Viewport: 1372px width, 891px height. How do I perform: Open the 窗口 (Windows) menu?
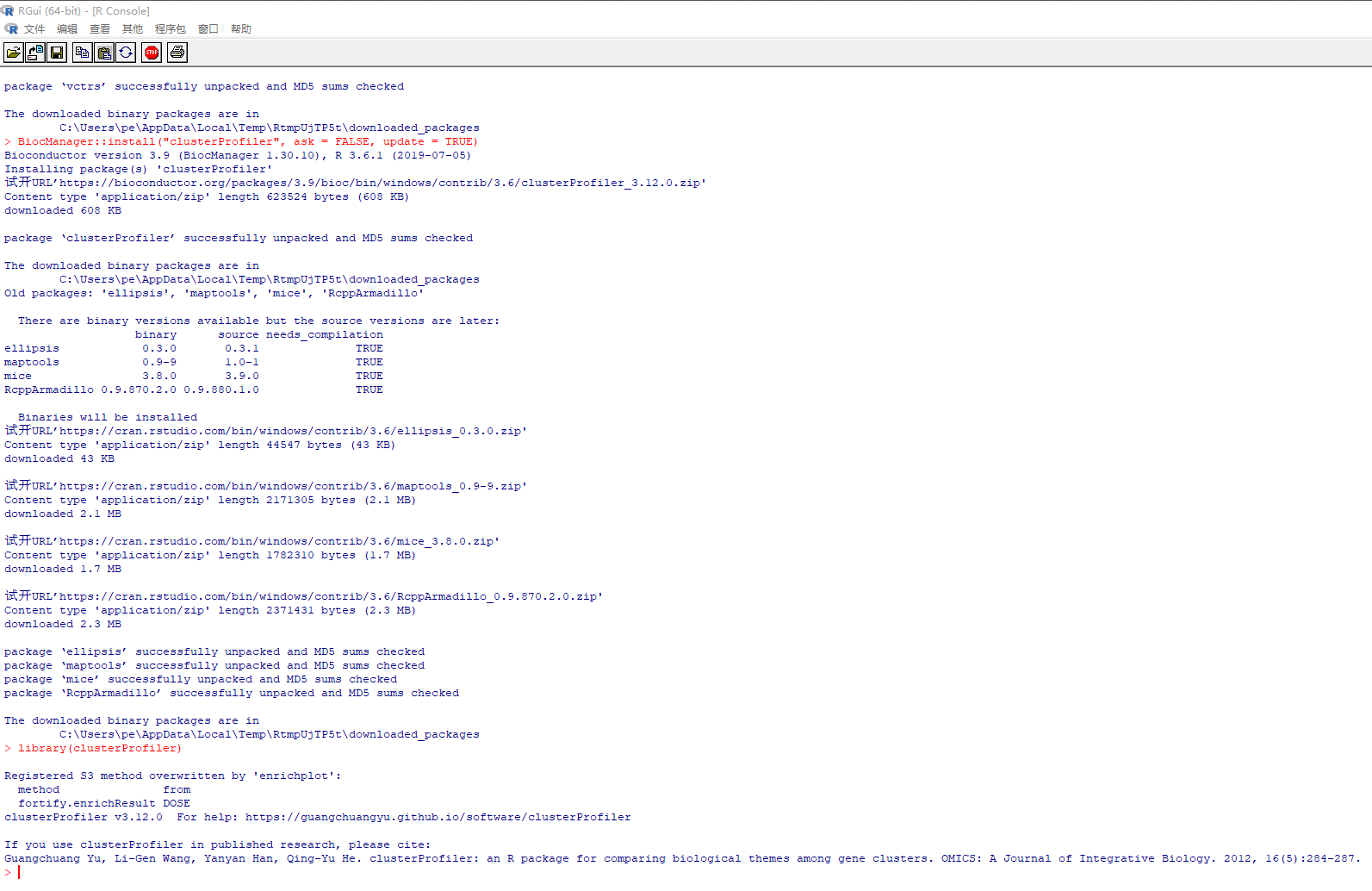208,29
